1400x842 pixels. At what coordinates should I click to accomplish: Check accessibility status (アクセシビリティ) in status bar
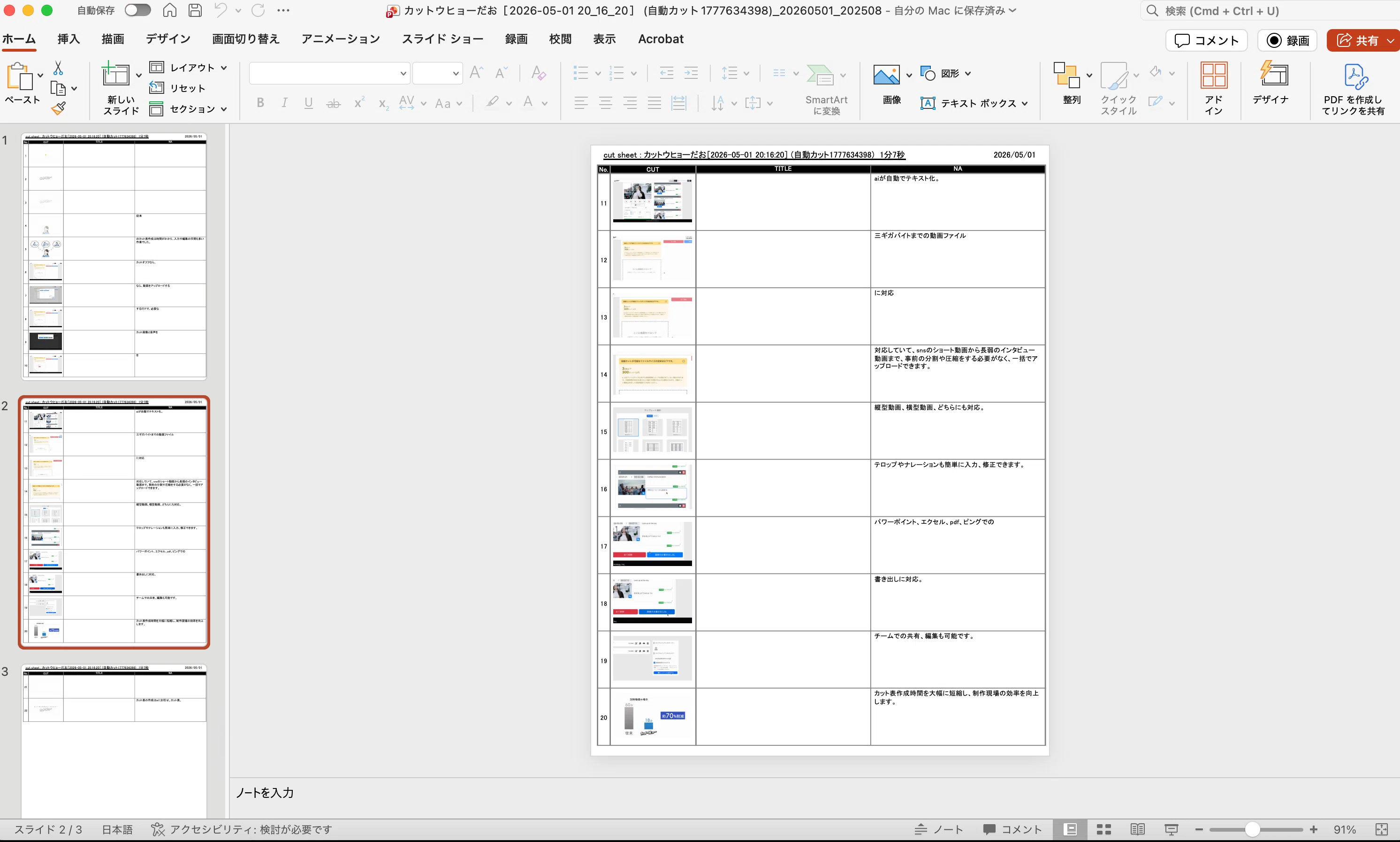coord(242,829)
